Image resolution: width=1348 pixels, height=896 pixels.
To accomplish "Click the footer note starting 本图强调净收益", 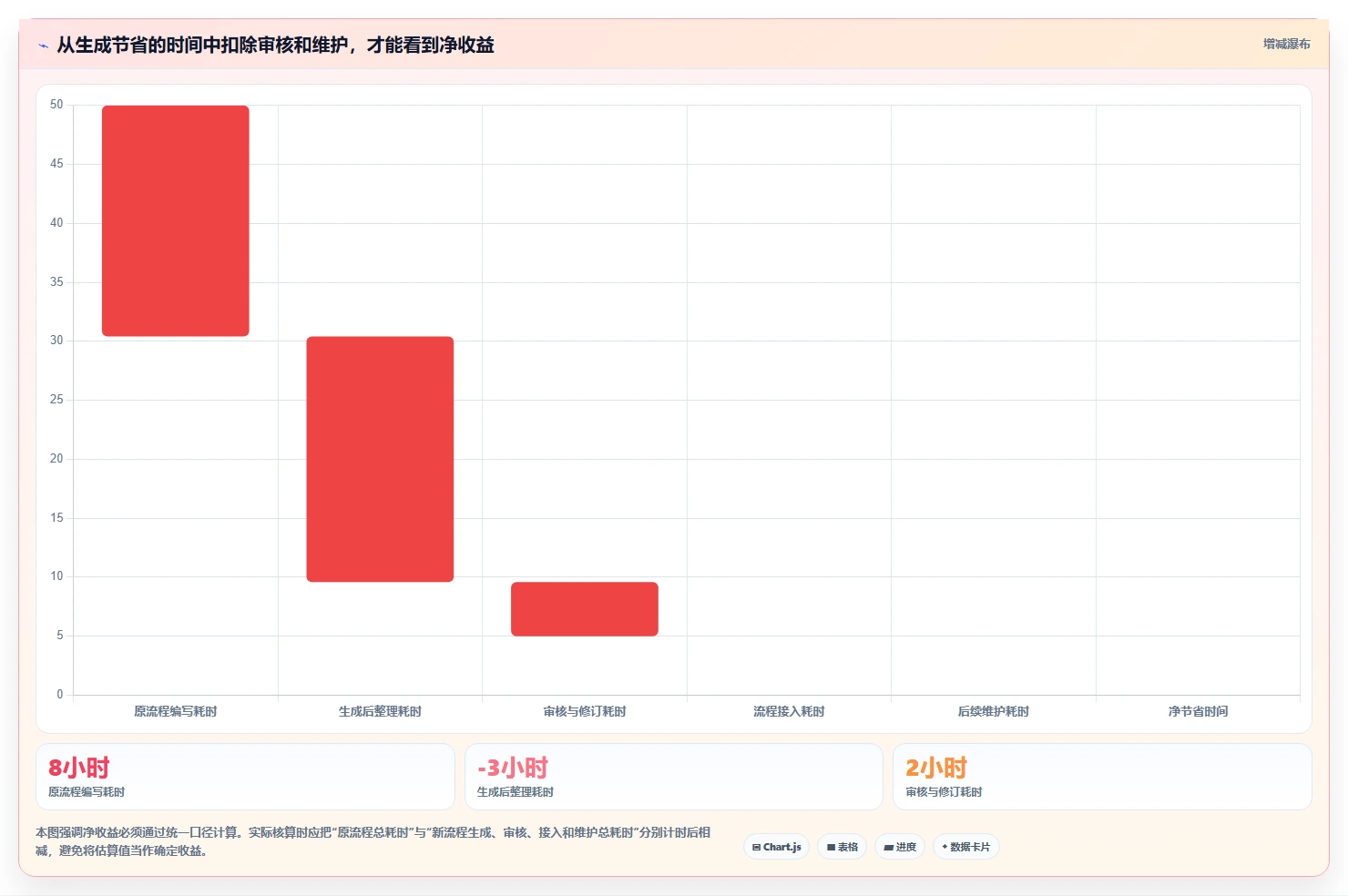I will click(x=373, y=841).
